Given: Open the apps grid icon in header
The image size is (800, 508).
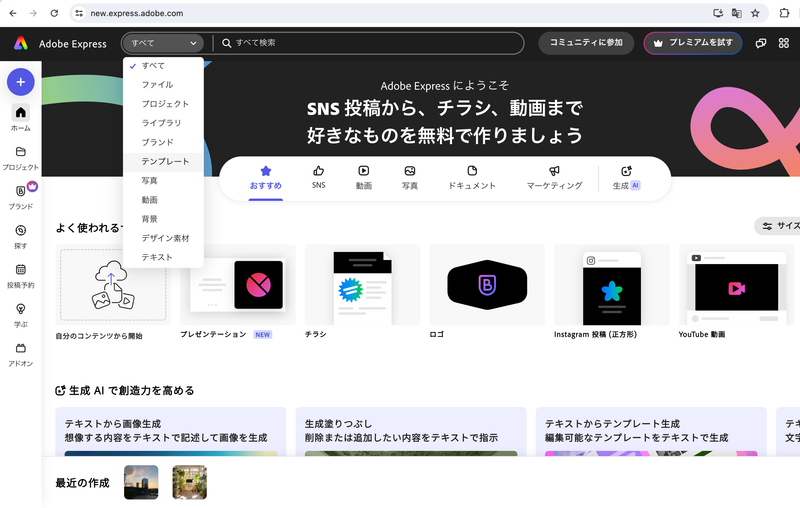Looking at the screenshot, I should point(784,43).
